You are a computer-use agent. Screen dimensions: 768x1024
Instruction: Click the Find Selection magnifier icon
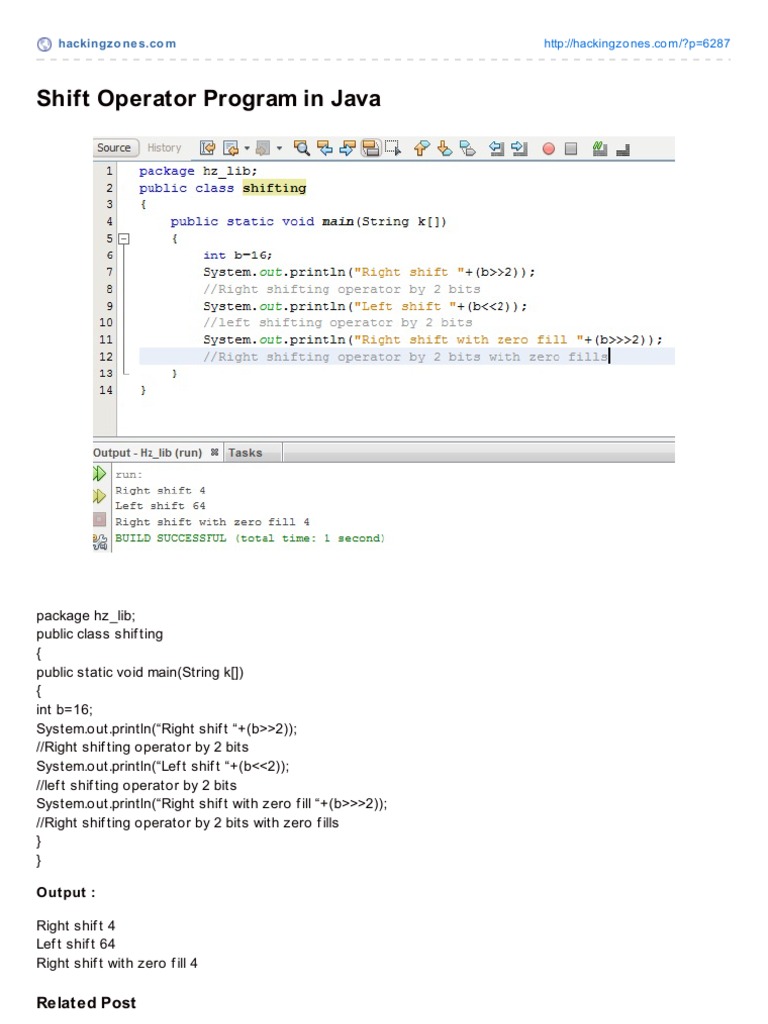coord(301,148)
